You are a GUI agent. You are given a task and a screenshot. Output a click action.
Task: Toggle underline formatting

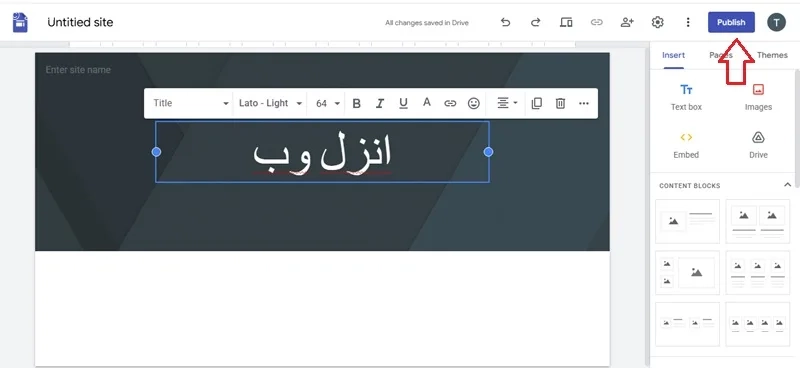(x=403, y=104)
